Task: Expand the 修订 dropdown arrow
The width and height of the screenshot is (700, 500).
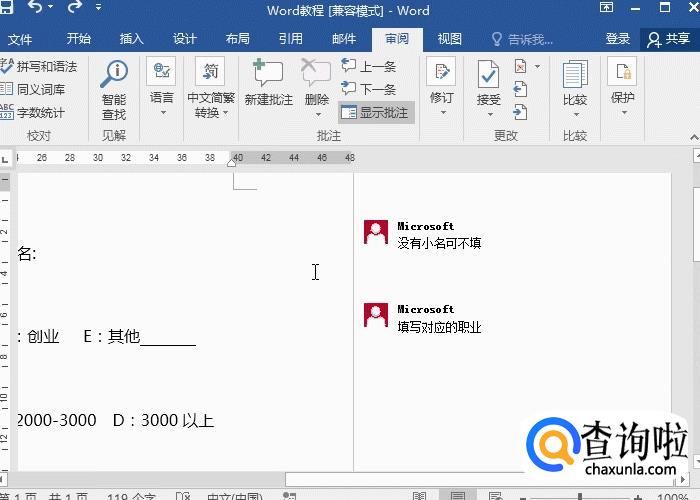Action: (x=443, y=112)
